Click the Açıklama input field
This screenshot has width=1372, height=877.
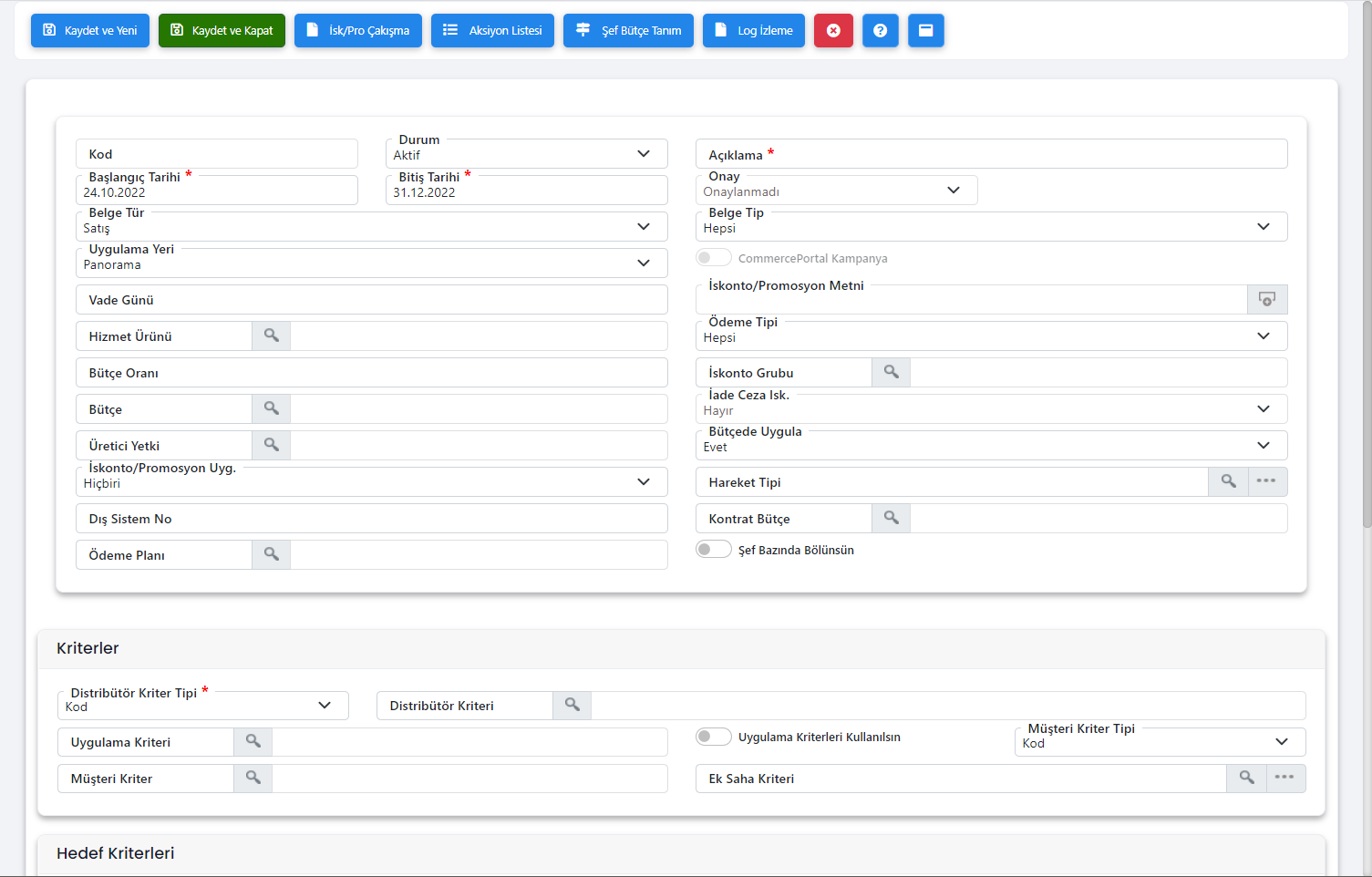coord(1021,154)
